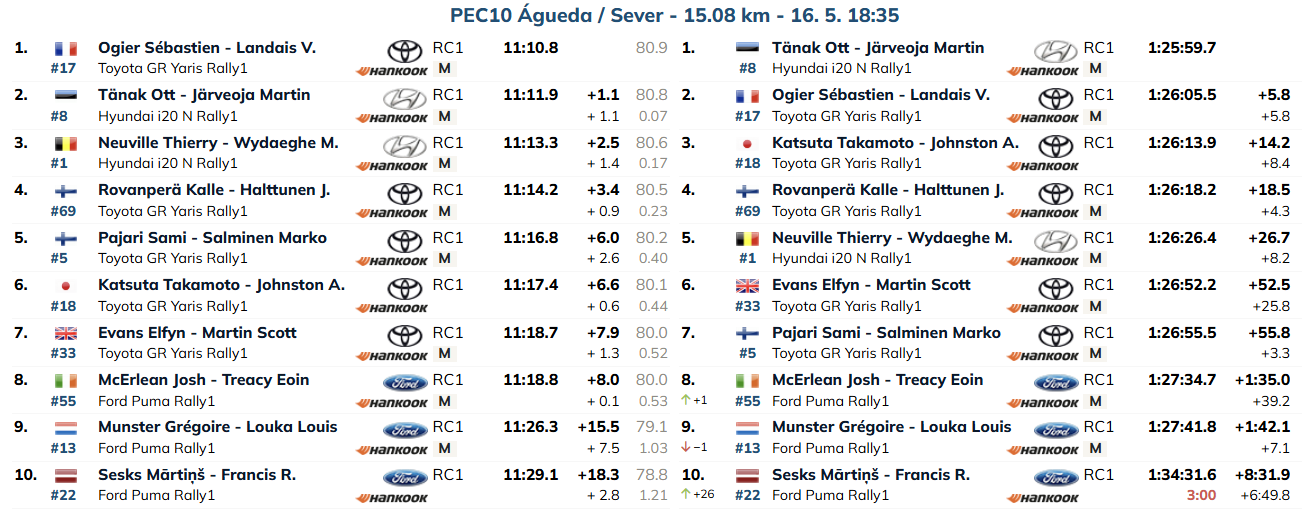Click the Ford logo in McErlean's stage result row
The width and height of the screenshot is (1302, 515).
click(404, 383)
